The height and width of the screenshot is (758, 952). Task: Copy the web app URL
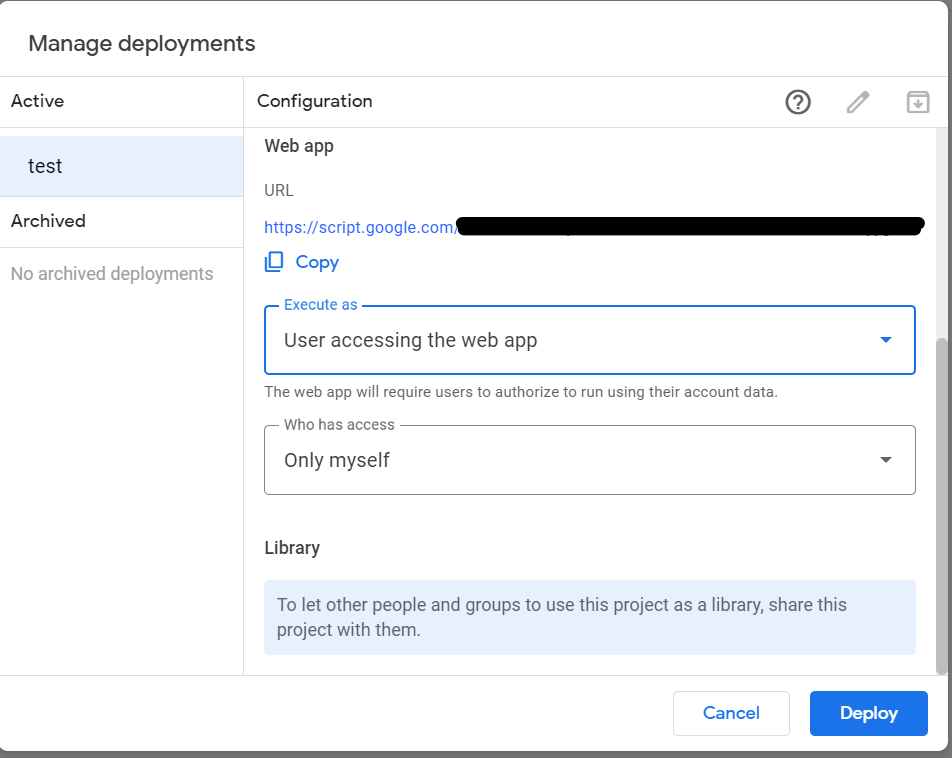(x=302, y=262)
